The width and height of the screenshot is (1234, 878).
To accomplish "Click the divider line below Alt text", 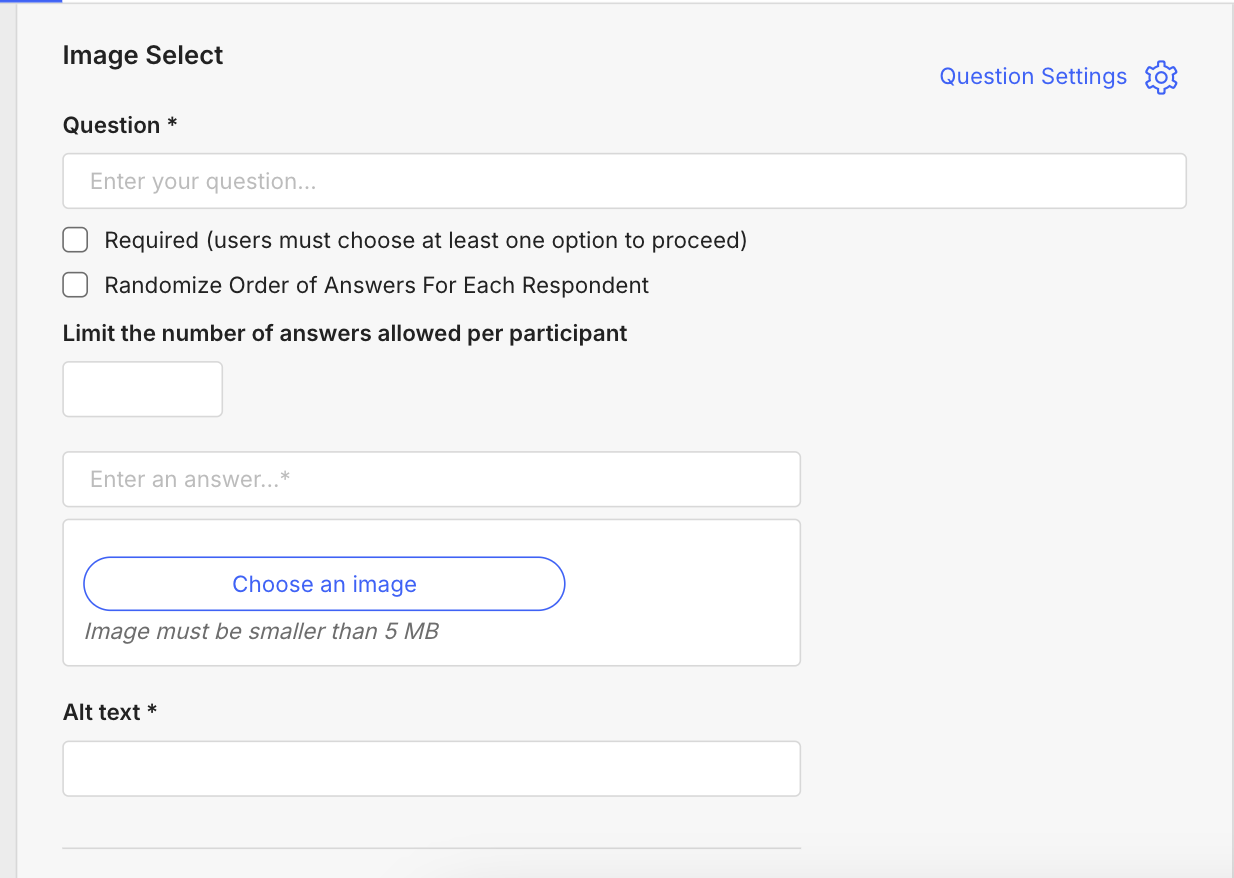I will (x=431, y=848).
